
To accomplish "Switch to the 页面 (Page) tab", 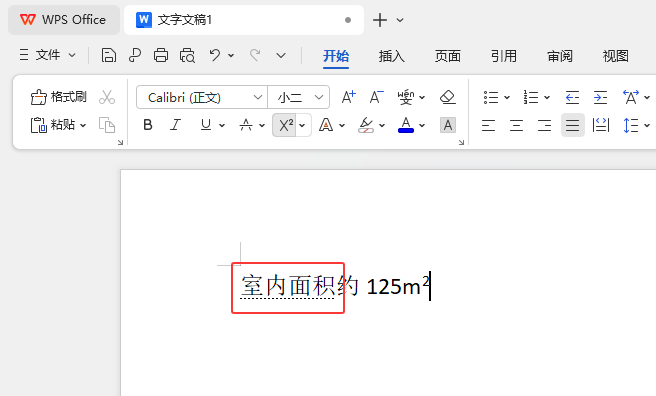I will click(x=448, y=56).
